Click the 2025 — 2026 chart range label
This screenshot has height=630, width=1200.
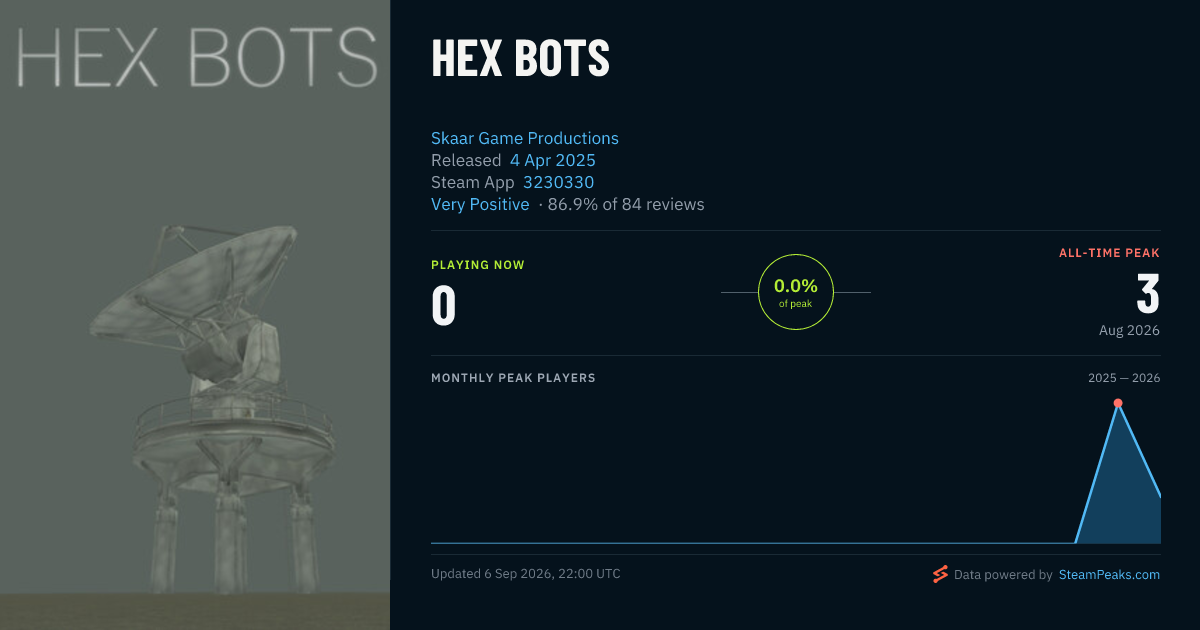[1124, 378]
